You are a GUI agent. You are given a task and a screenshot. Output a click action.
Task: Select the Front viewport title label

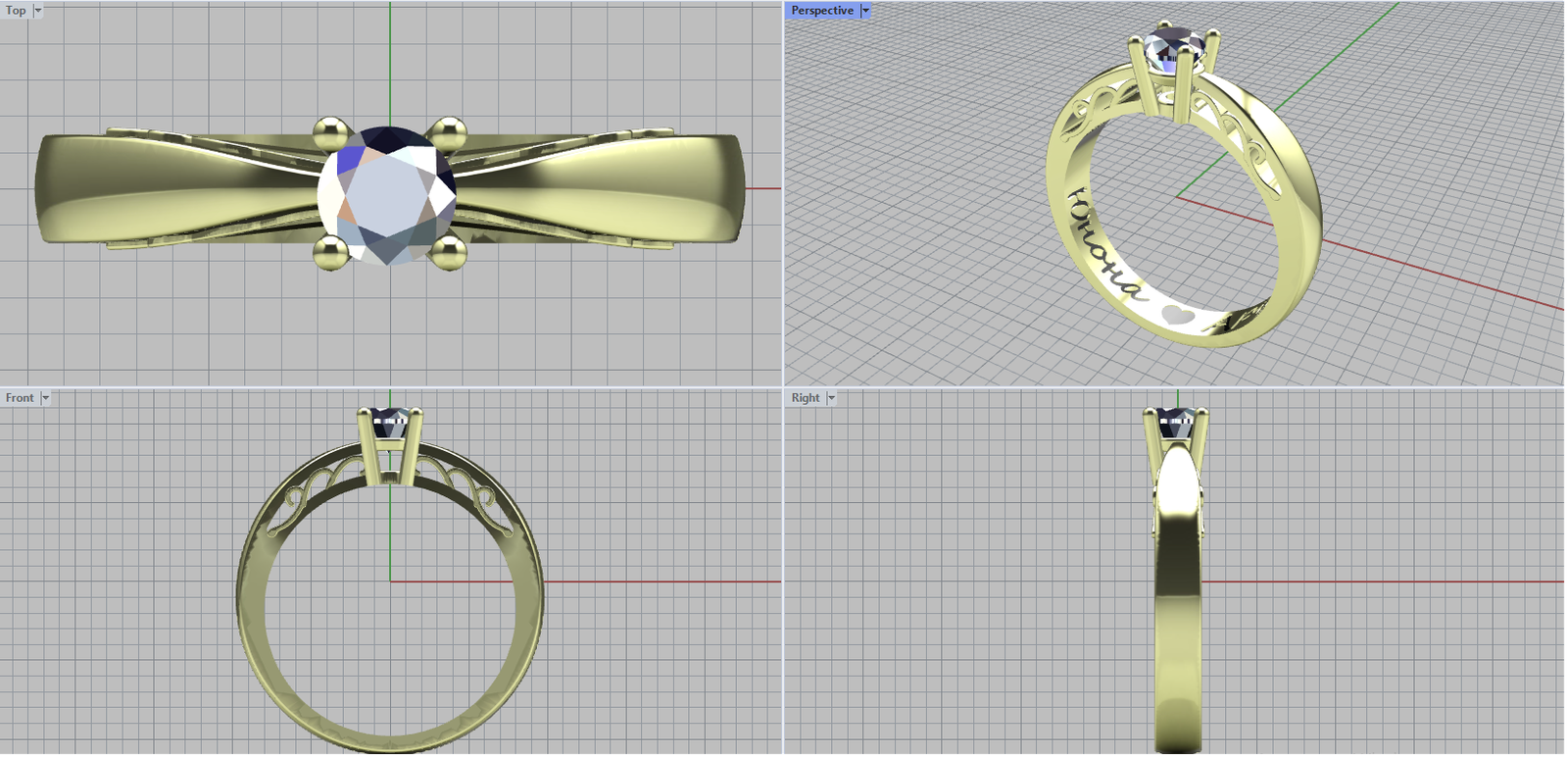(20, 398)
